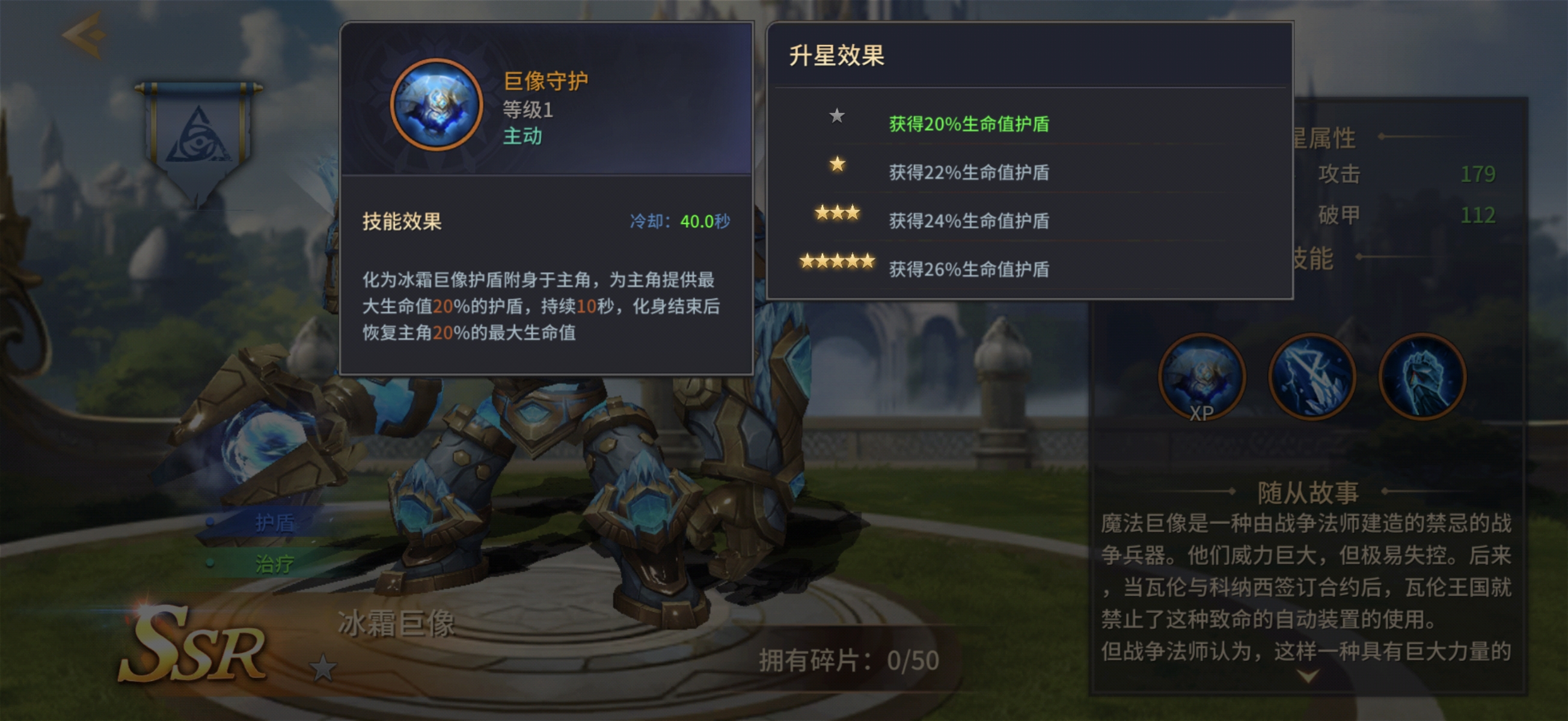Tap the eye-triangle faction banner emblem

coord(198,141)
